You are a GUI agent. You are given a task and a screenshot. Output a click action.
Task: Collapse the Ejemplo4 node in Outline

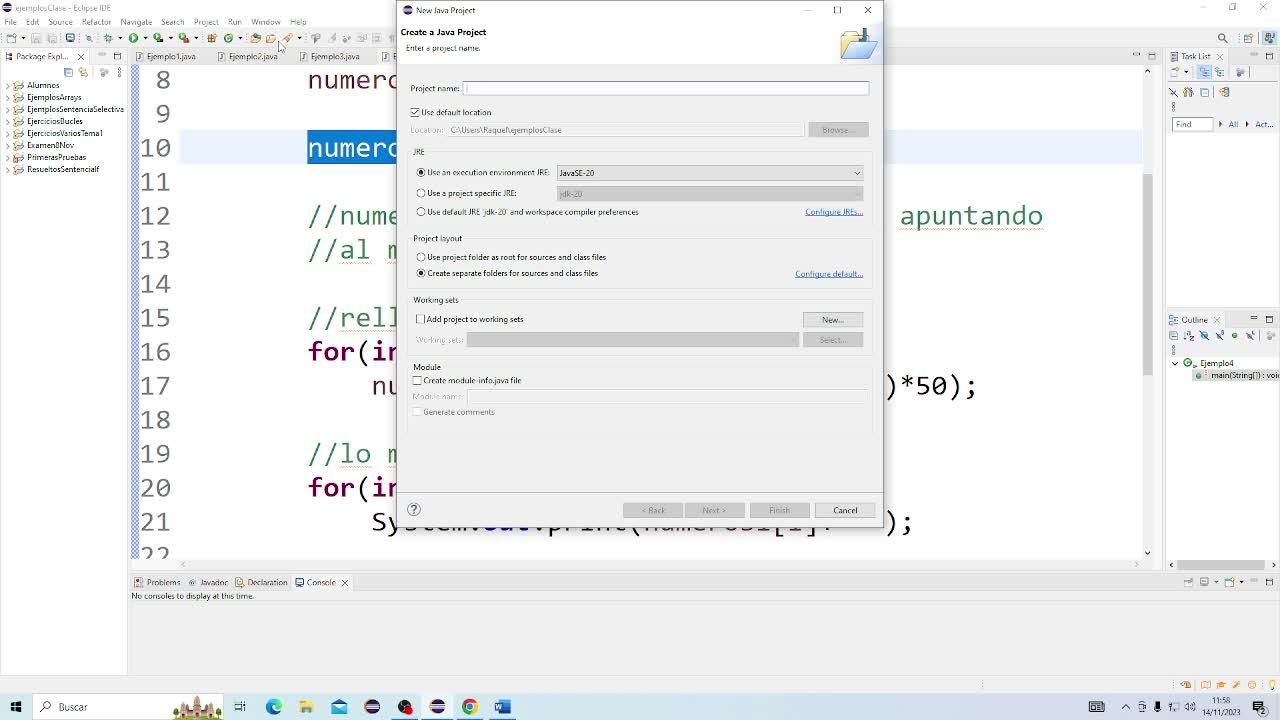pos(1175,364)
